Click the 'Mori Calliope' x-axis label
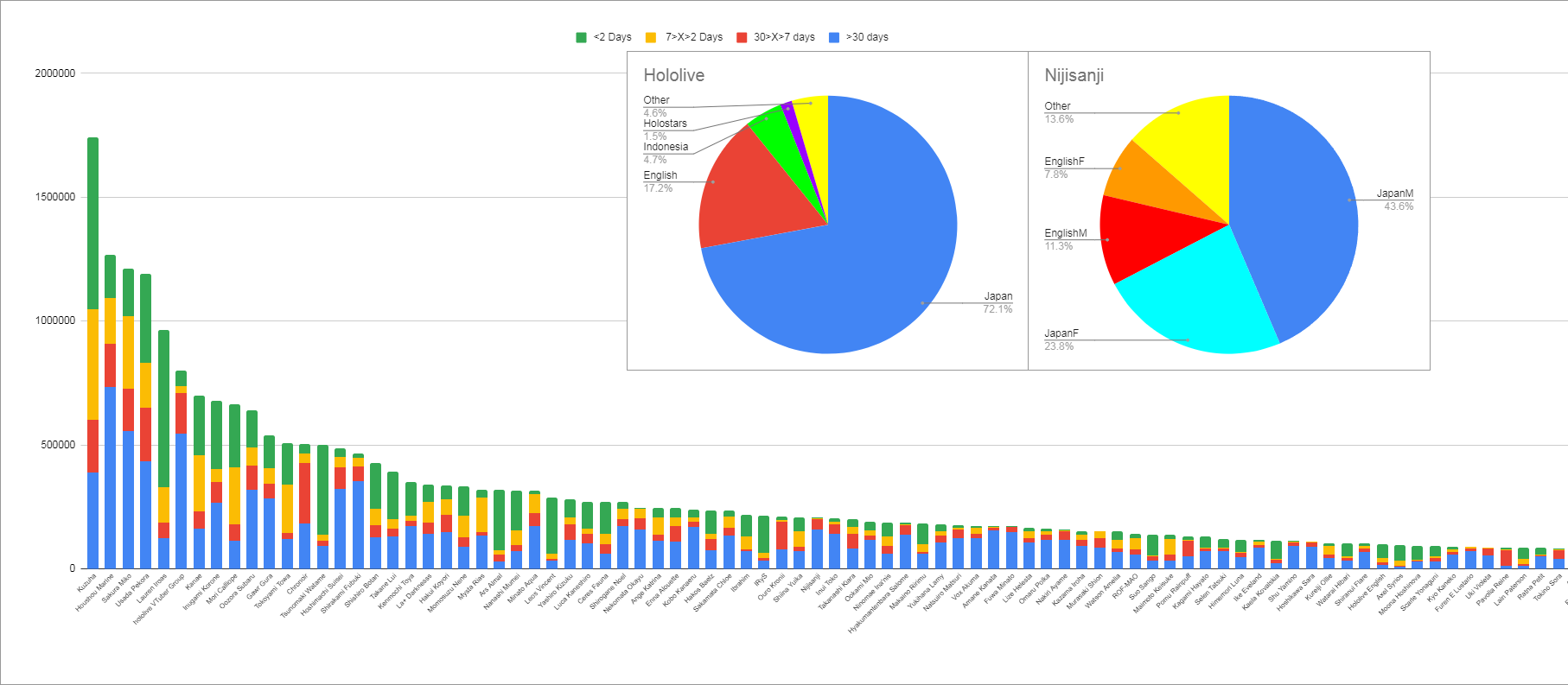1568x685 pixels. (x=221, y=590)
